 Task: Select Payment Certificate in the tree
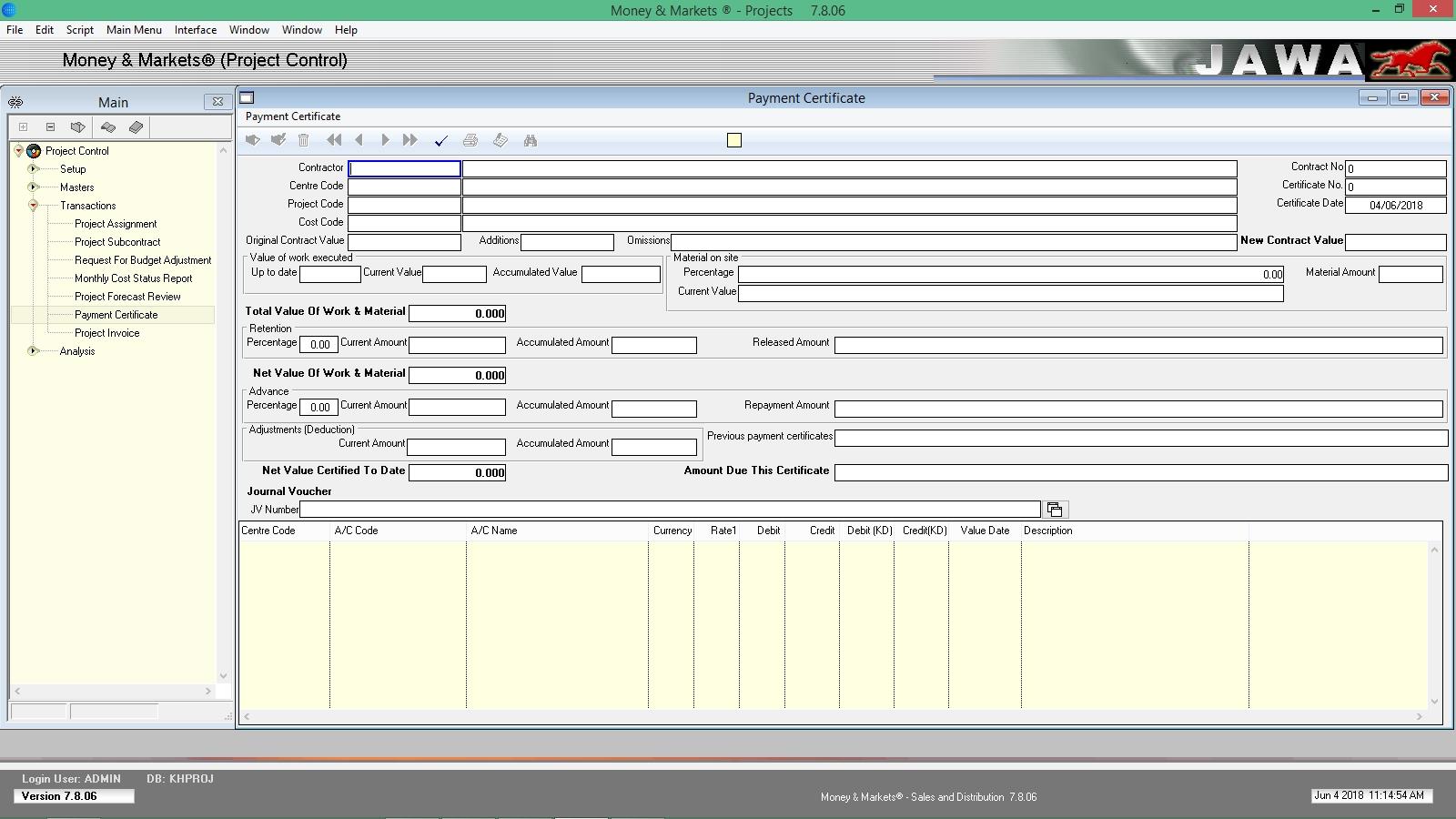[x=116, y=315]
